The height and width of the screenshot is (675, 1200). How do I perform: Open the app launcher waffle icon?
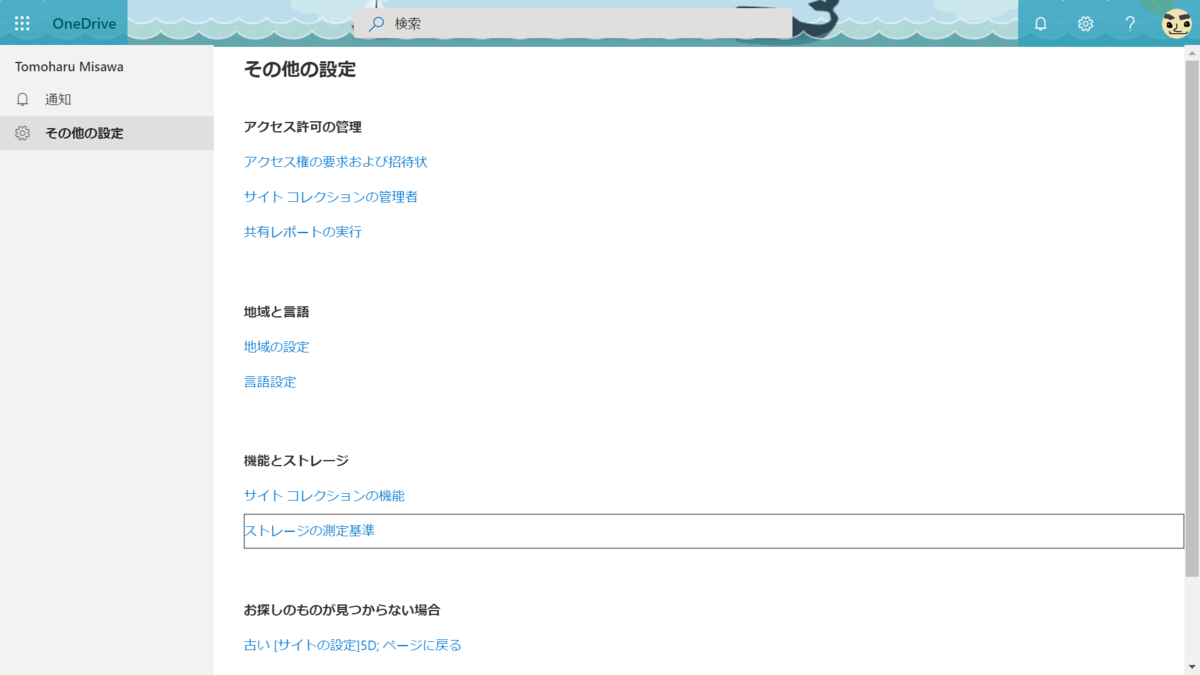click(22, 23)
